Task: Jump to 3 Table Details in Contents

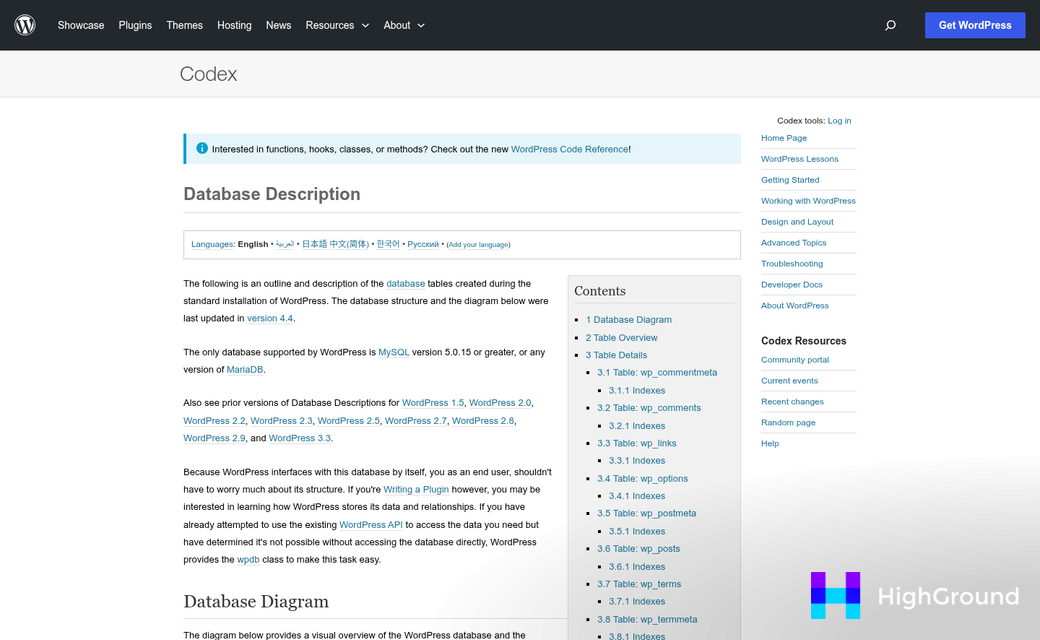Action: tap(616, 355)
